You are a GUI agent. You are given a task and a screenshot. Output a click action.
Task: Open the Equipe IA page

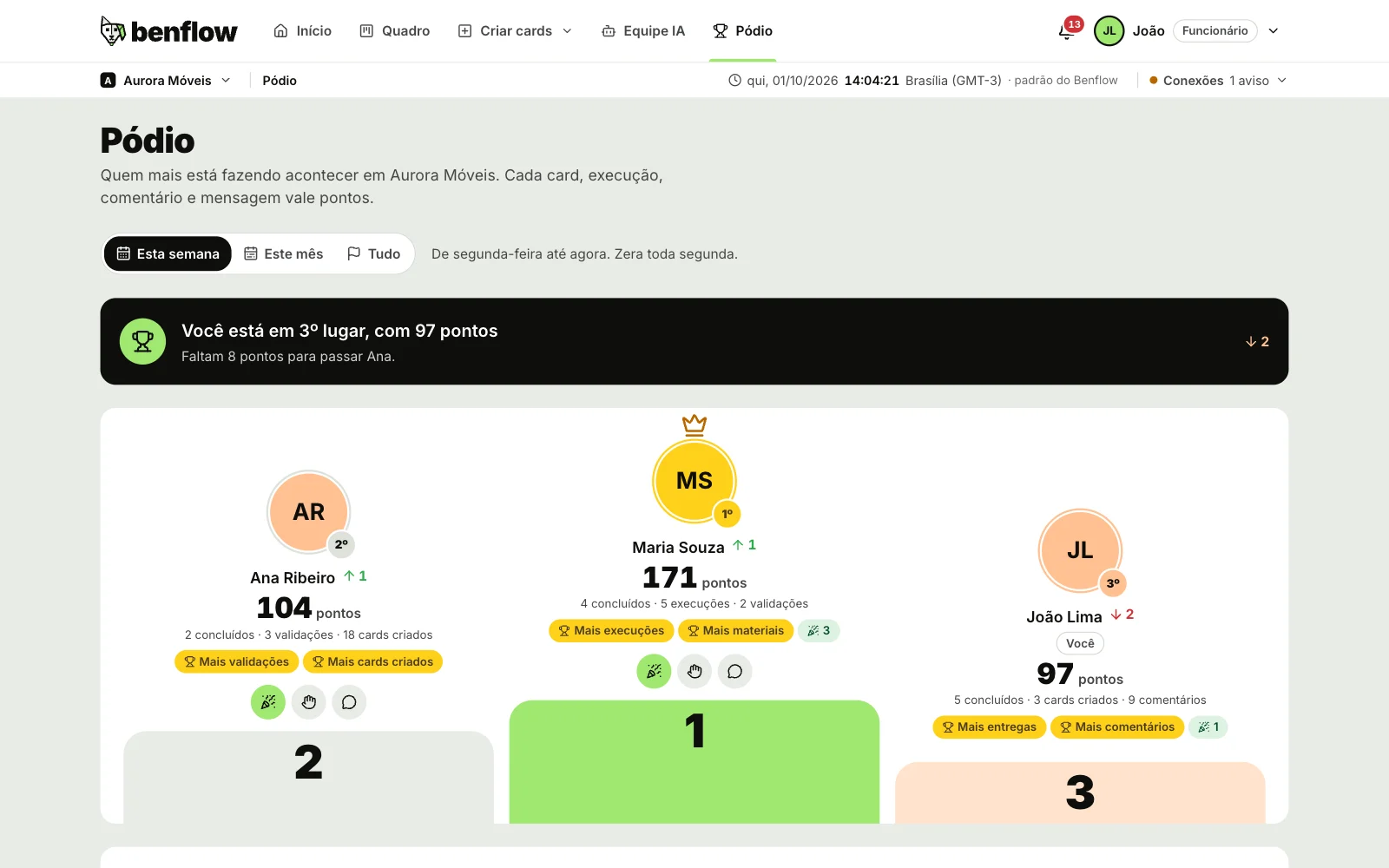point(643,31)
